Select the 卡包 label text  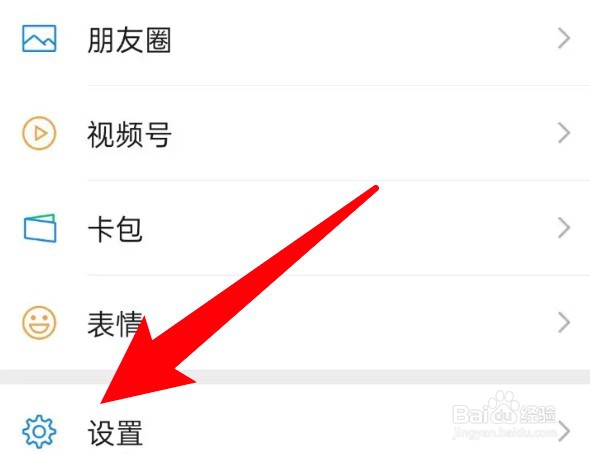pyautogui.click(x=115, y=229)
